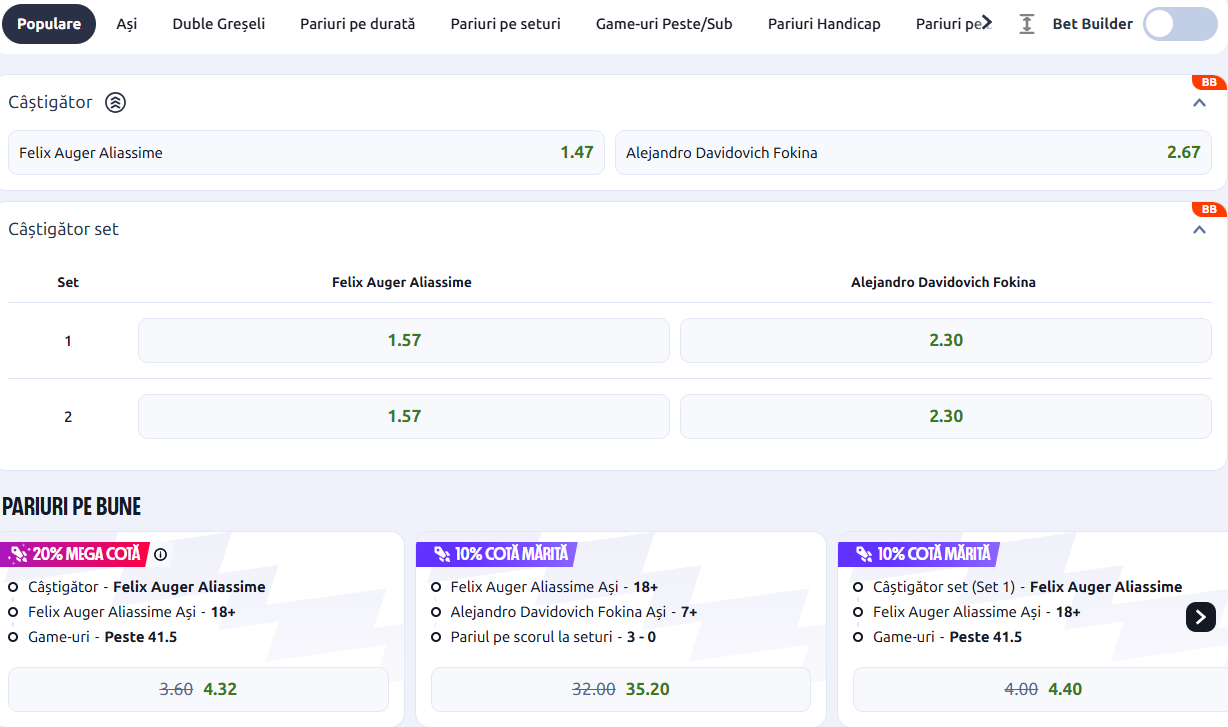Select the 35.20 boosted odds combo
The height and width of the screenshot is (727, 1228).
coord(621,689)
